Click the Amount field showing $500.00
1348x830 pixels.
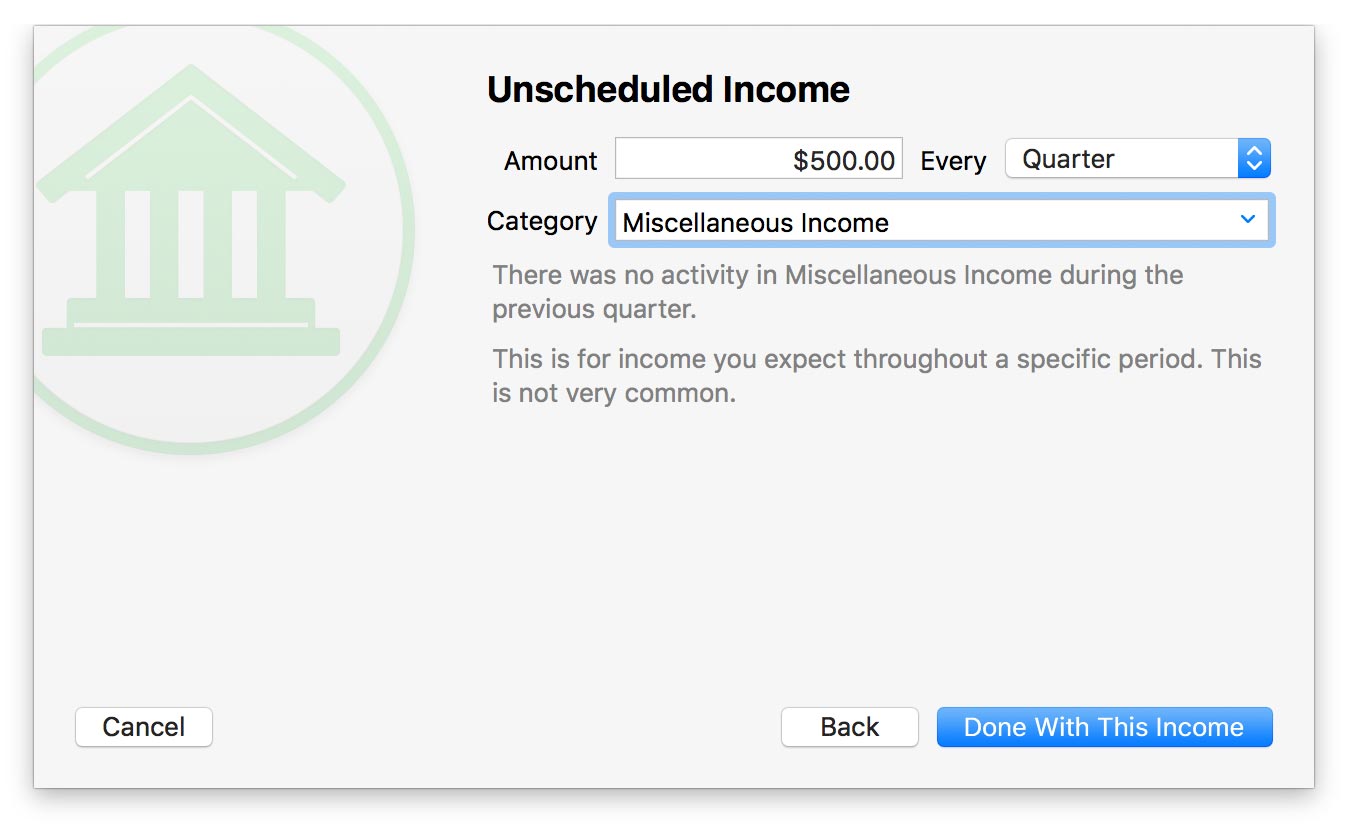pos(758,160)
